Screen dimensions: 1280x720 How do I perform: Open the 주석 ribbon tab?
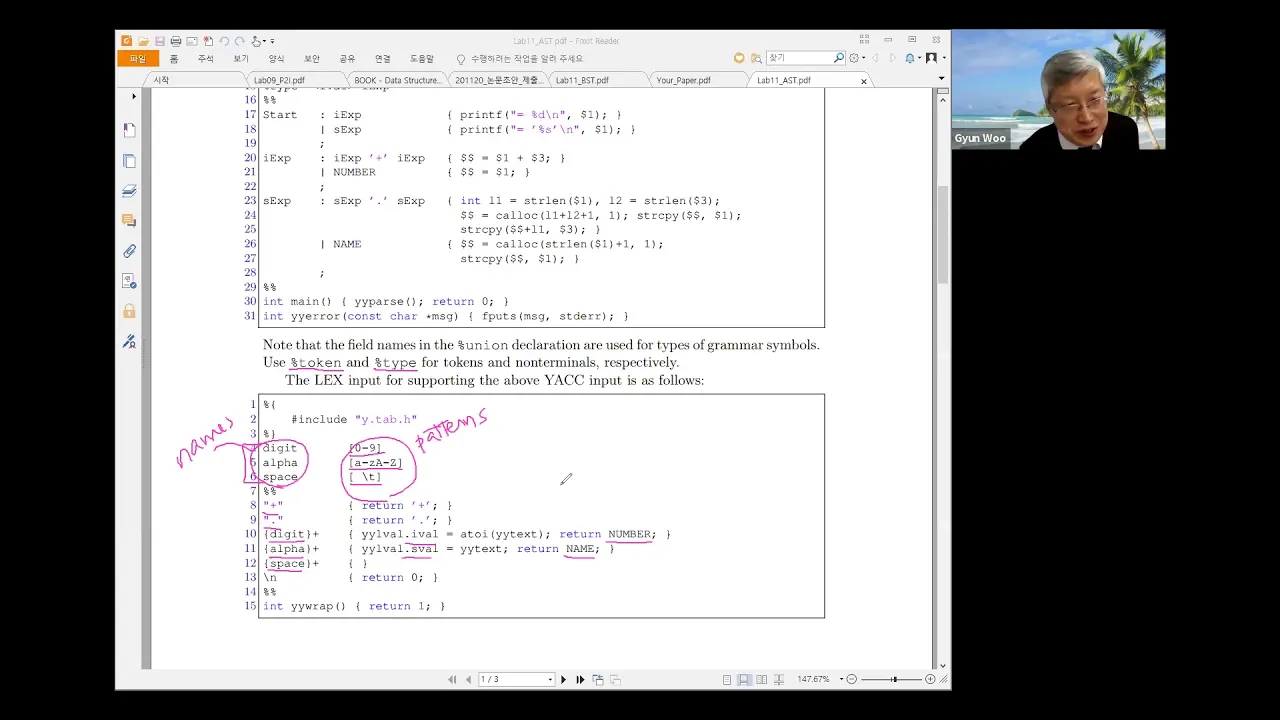pos(206,59)
